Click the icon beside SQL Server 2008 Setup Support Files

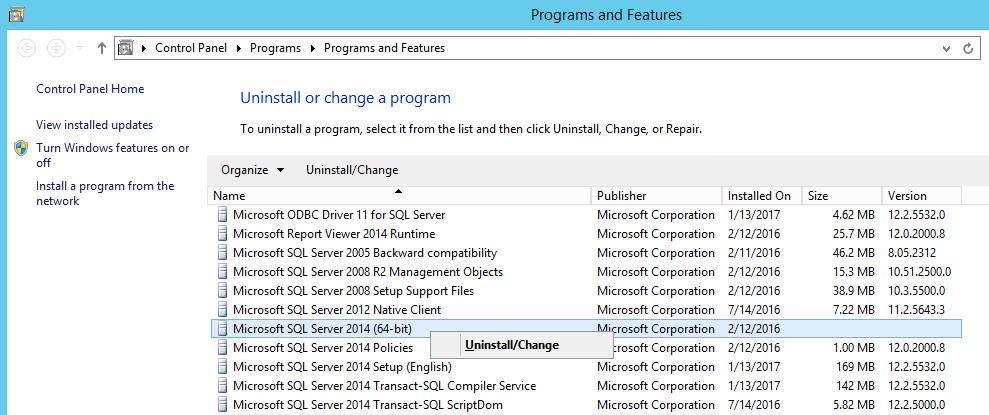(x=222, y=291)
